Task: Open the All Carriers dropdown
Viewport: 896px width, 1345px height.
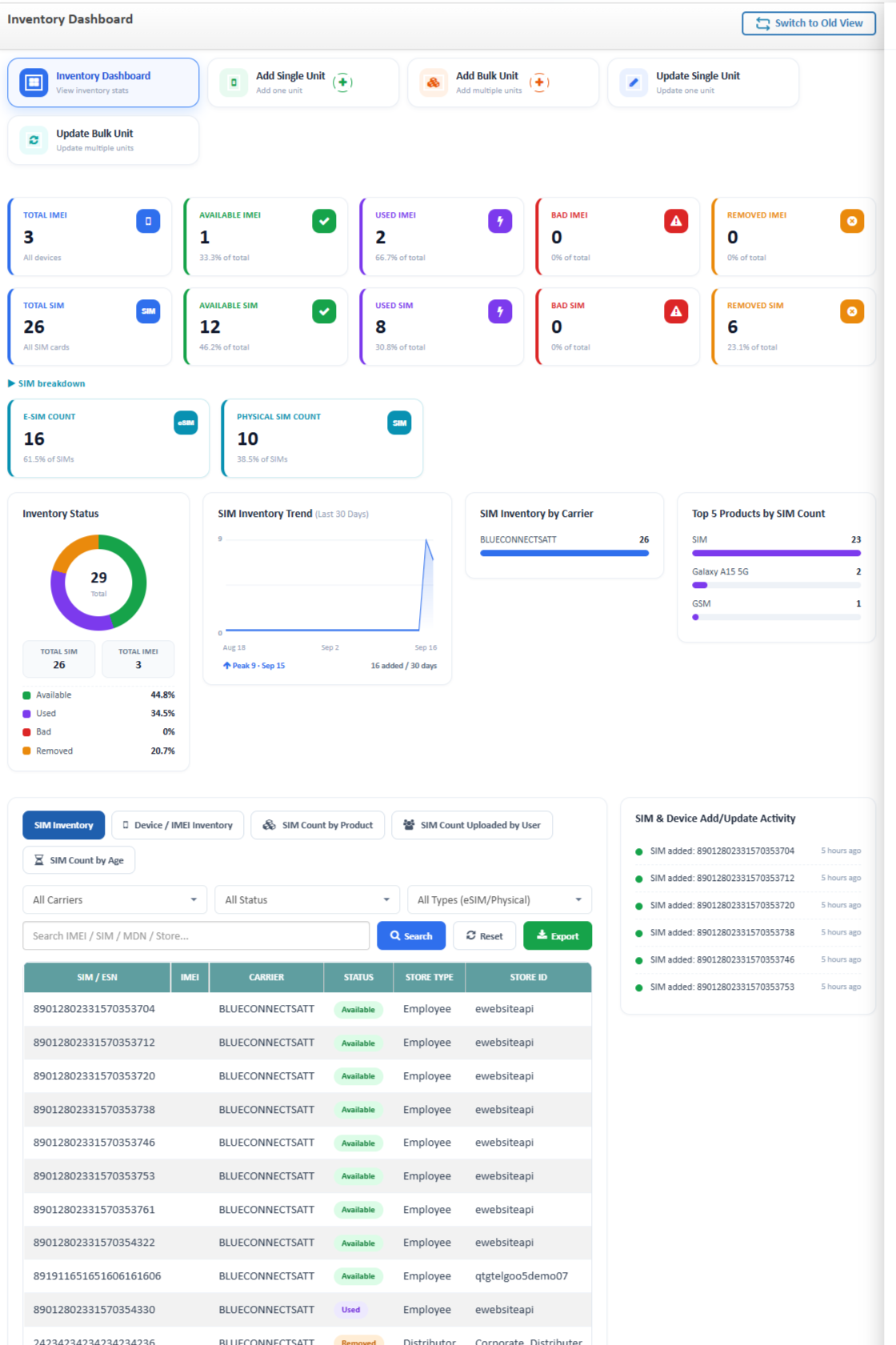Action: tap(114, 899)
